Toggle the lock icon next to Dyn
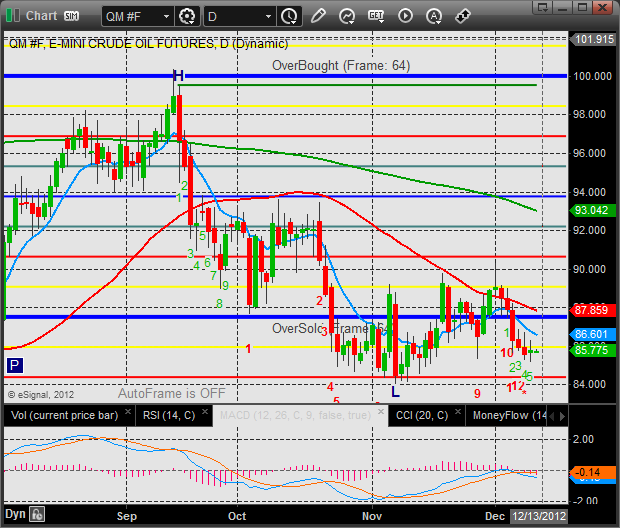The height and width of the screenshot is (528, 620). click(37, 515)
